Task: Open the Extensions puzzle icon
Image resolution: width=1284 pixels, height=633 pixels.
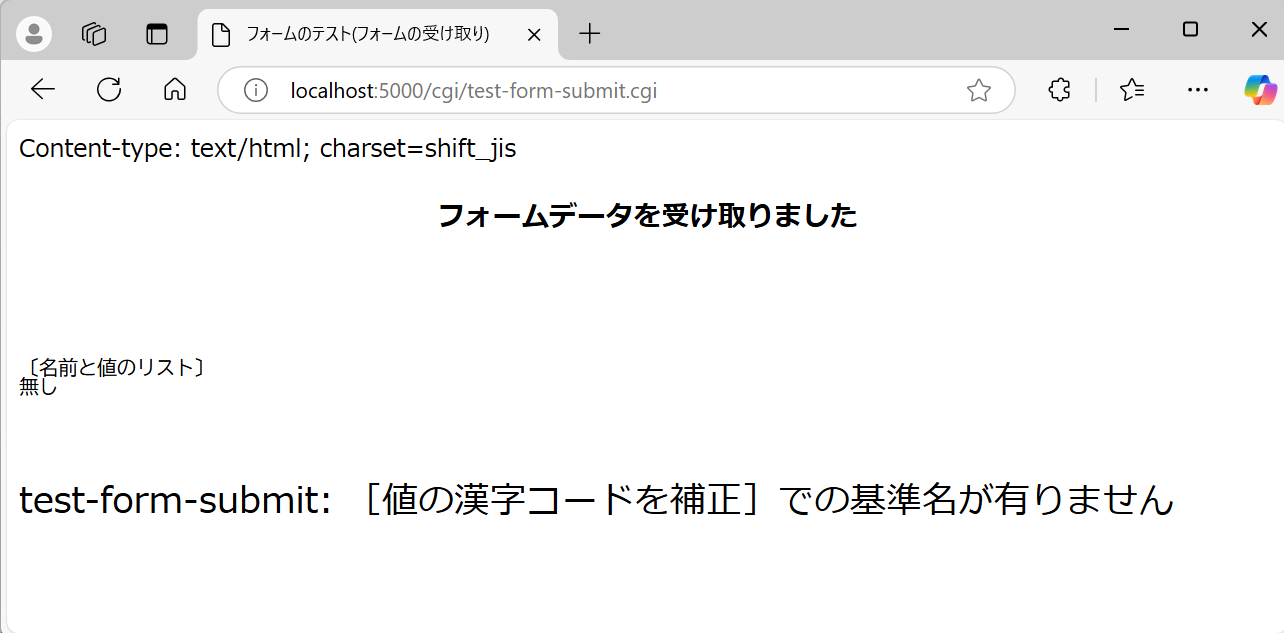Action: (x=1059, y=90)
